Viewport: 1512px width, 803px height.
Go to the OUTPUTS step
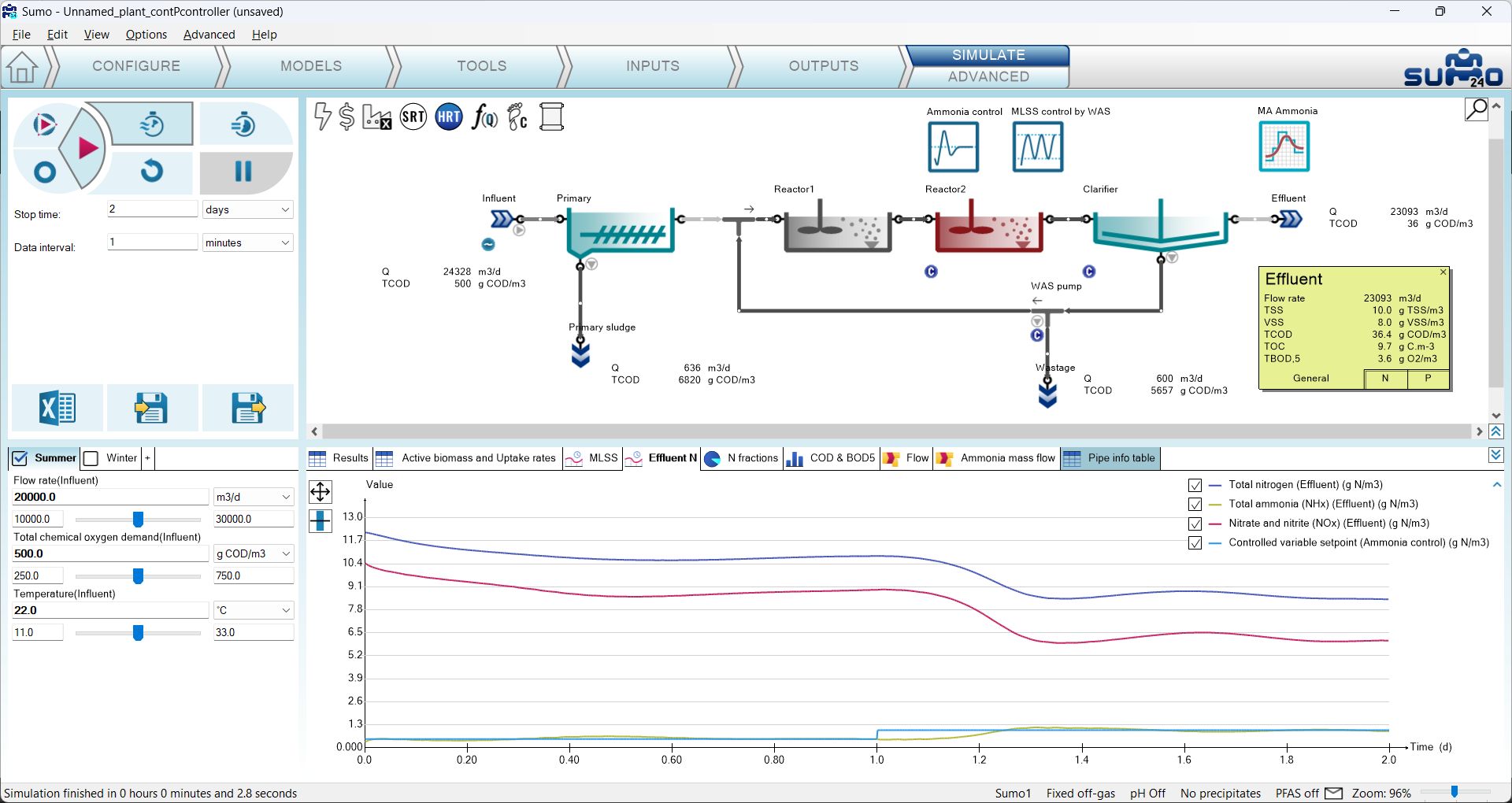click(x=824, y=66)
